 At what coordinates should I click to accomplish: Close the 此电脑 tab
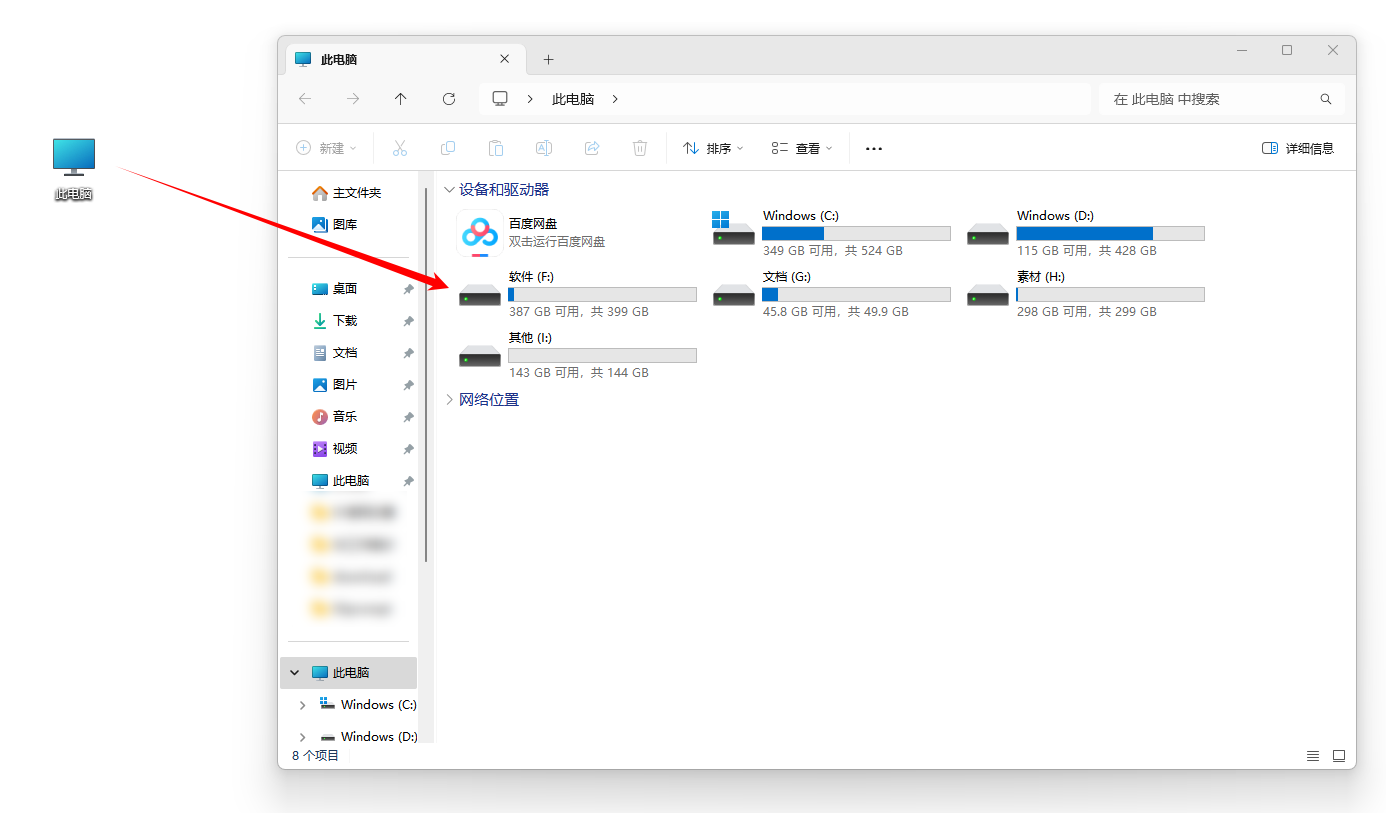[505, 59]
